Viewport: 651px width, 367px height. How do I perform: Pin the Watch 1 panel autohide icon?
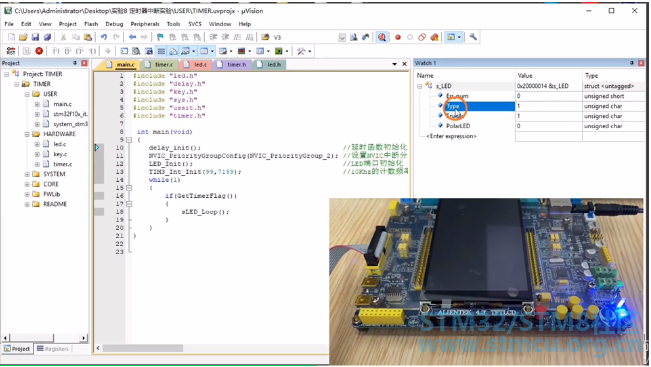(631, 63)
